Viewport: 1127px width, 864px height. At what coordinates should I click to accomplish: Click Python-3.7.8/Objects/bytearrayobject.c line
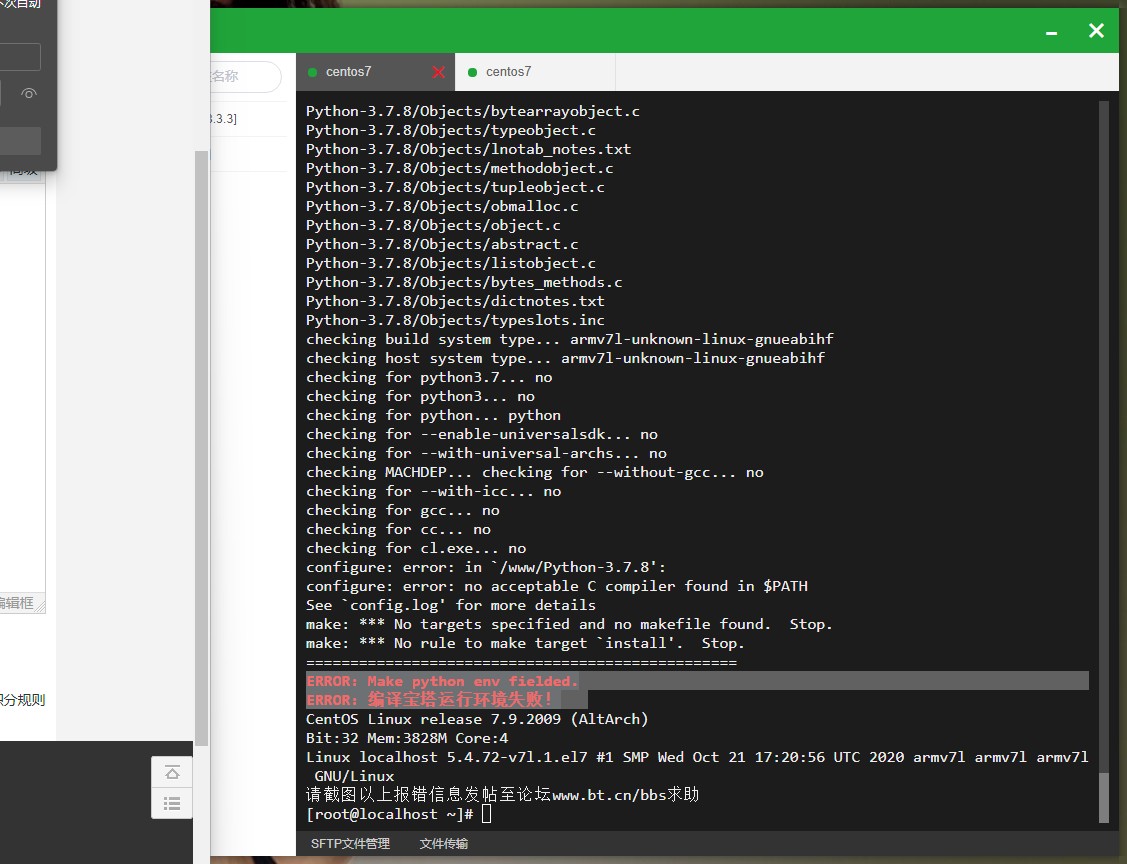click(473, 111)
